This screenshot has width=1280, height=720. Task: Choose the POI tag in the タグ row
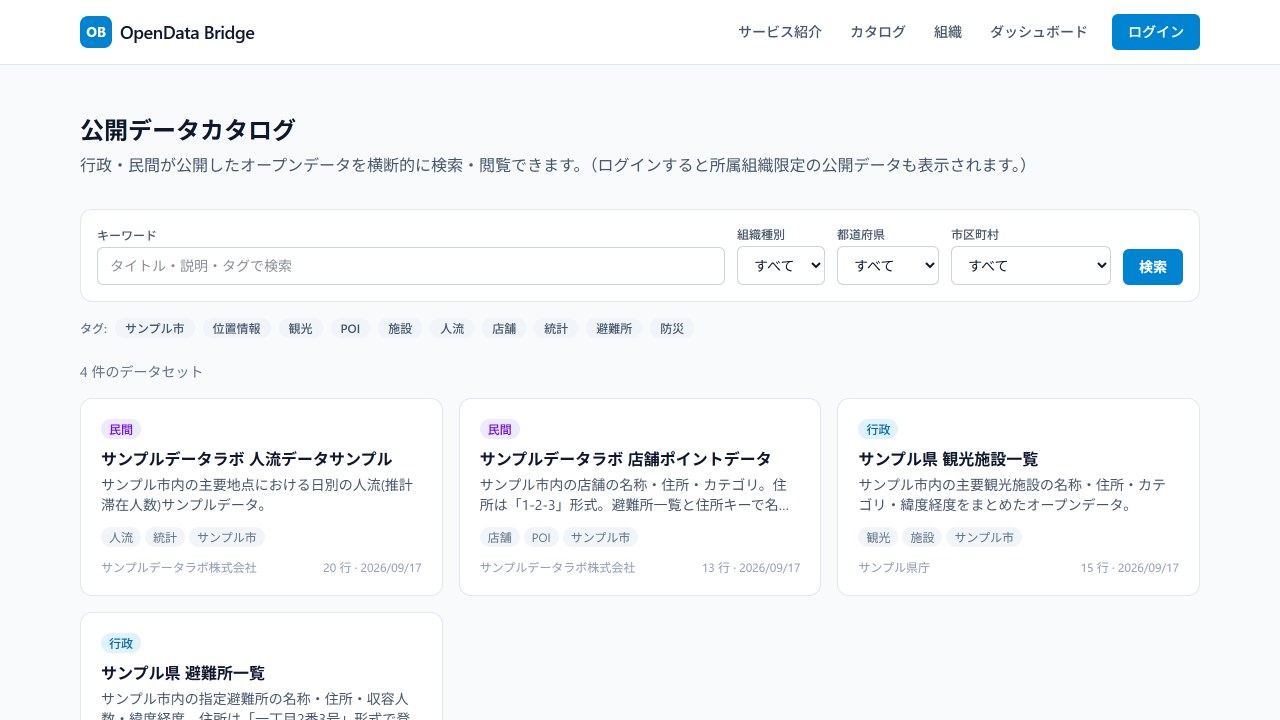350,328
